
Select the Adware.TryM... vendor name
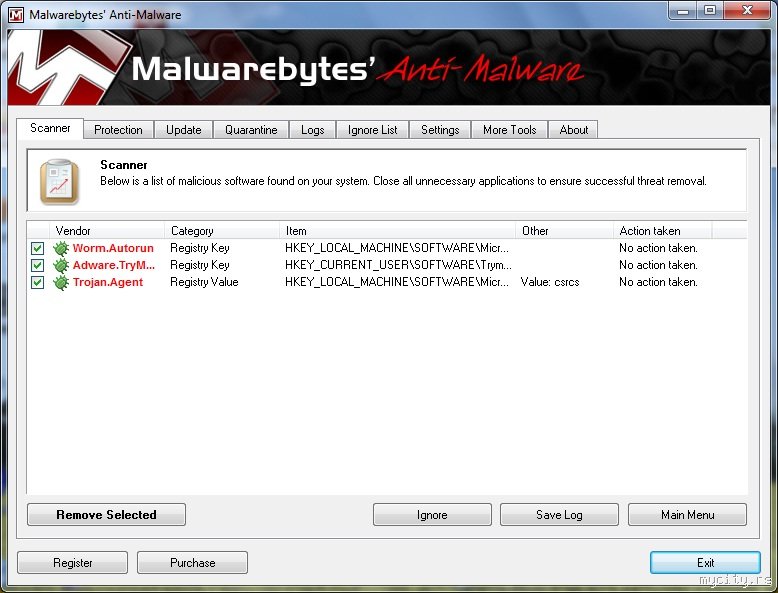pyautogui.click(x=114, y=265)
